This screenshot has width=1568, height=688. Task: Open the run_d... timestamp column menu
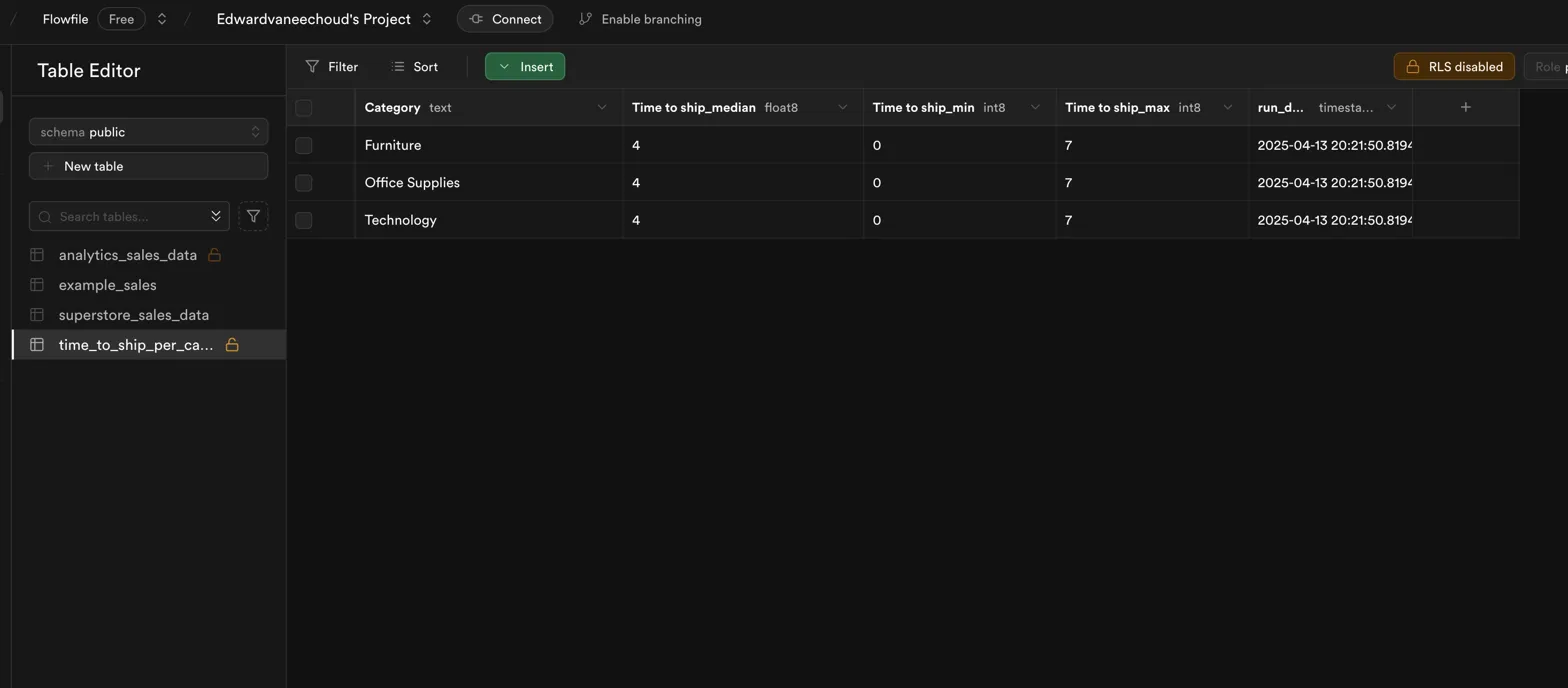[1391, 107]
